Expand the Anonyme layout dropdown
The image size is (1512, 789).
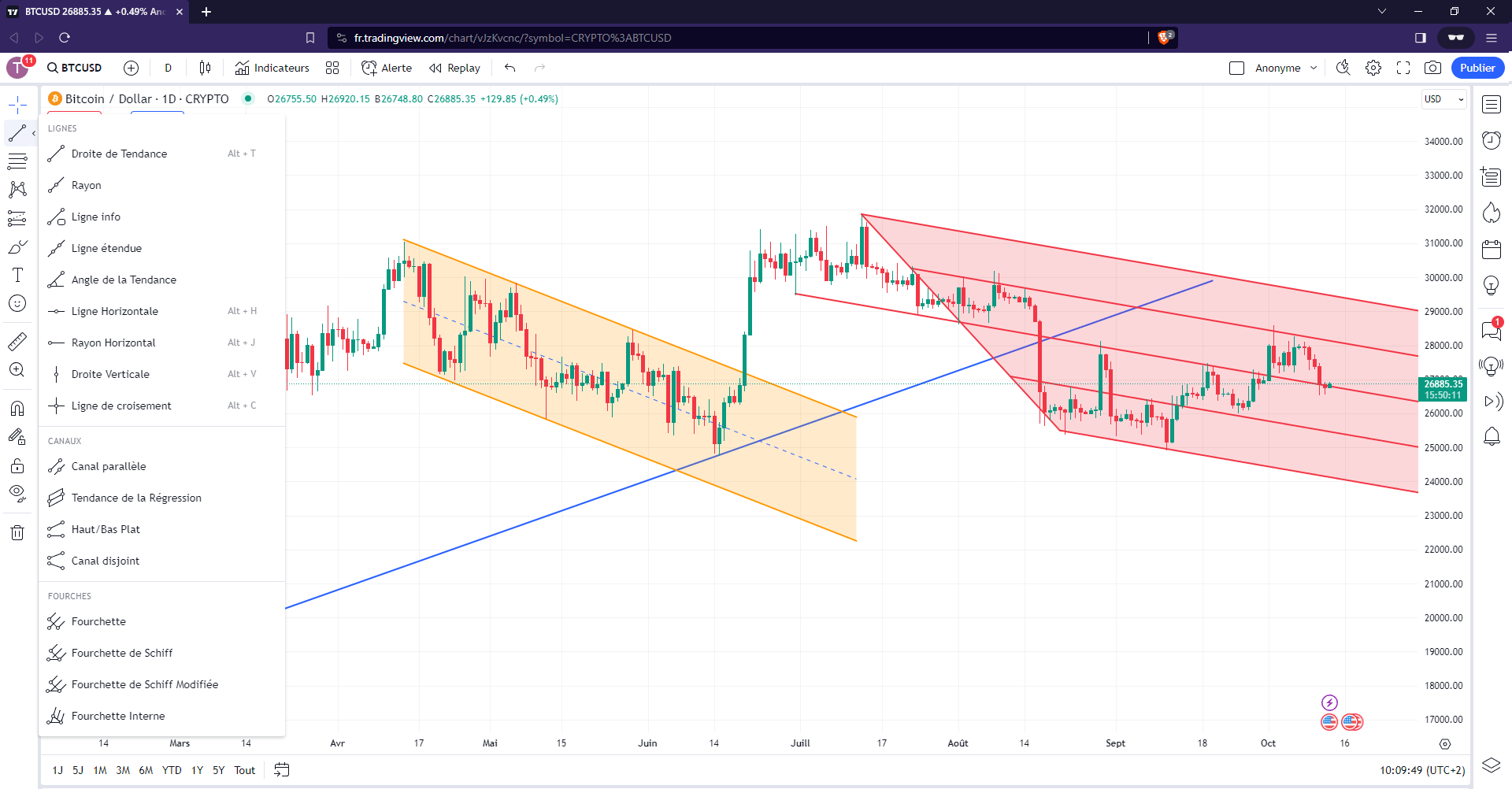1314,68
